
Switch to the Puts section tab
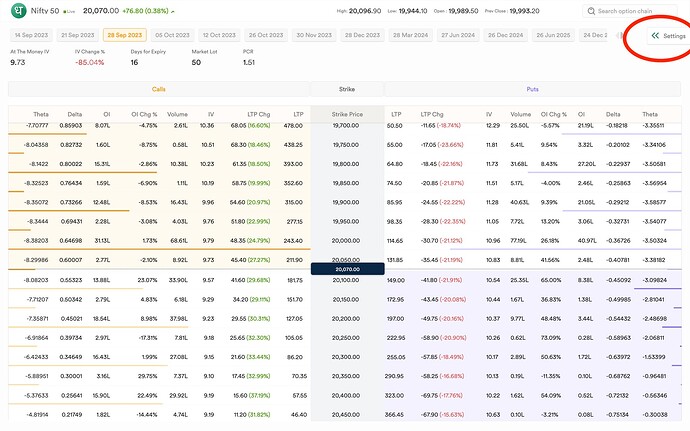(x=532, y=89)
